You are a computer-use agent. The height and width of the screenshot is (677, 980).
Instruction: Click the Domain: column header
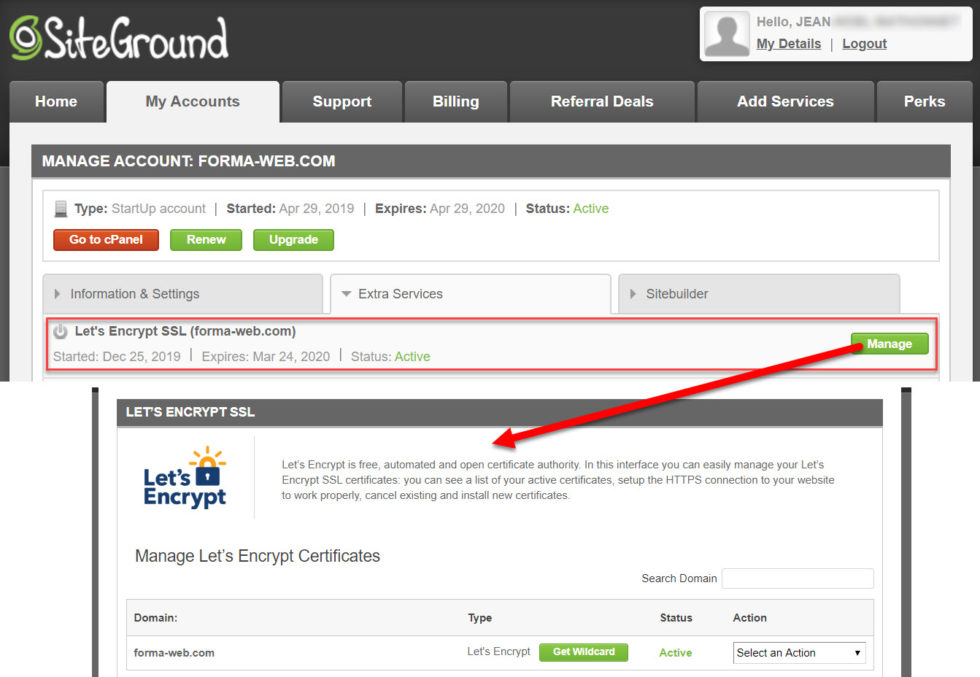(156, 618)
